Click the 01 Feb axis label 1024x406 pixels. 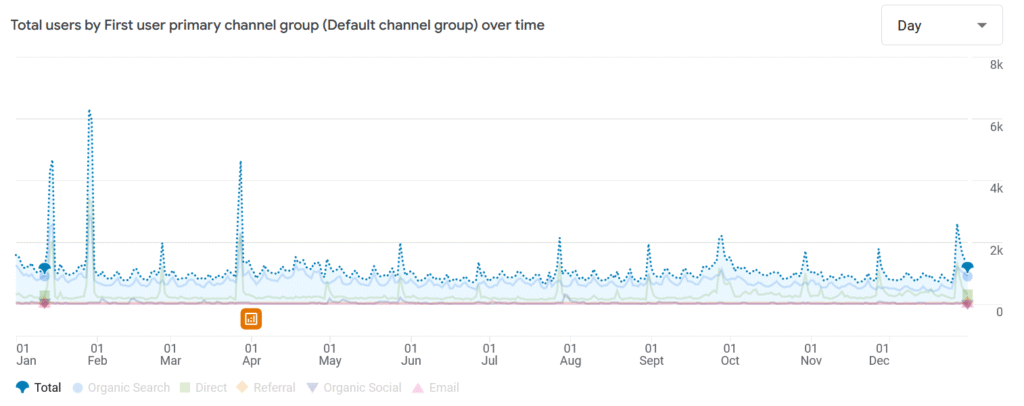pyautogui.click(x=97, y=353)
